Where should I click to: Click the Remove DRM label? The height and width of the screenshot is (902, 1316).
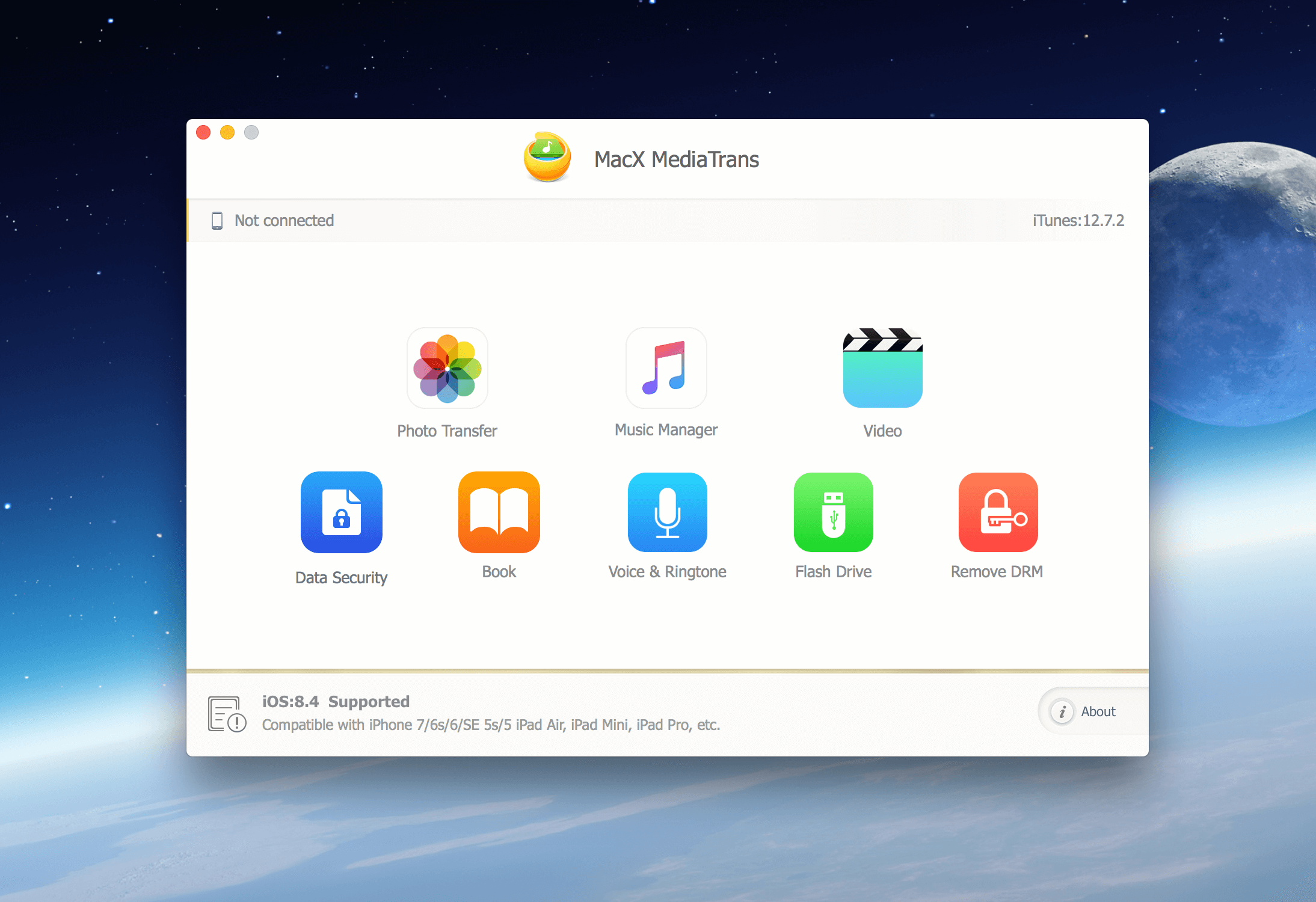point(997,571)
